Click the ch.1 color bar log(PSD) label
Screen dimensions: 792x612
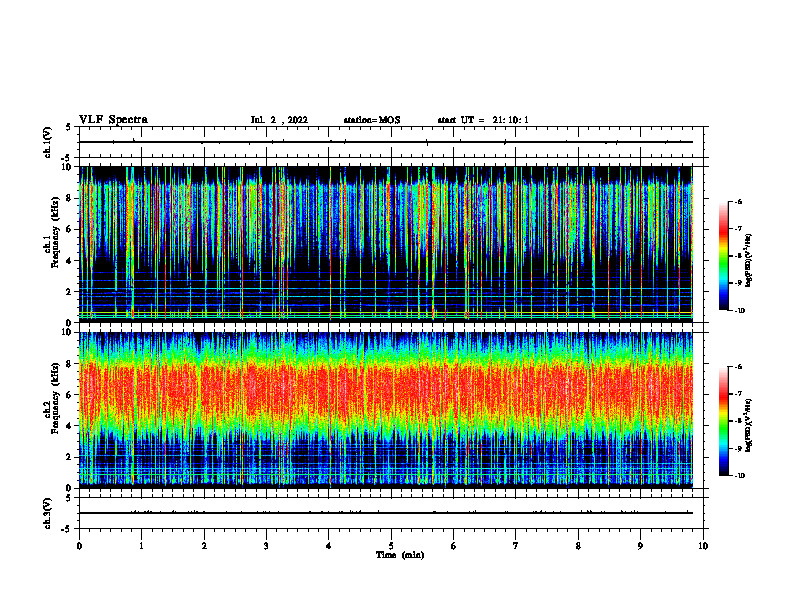(749, 261)
